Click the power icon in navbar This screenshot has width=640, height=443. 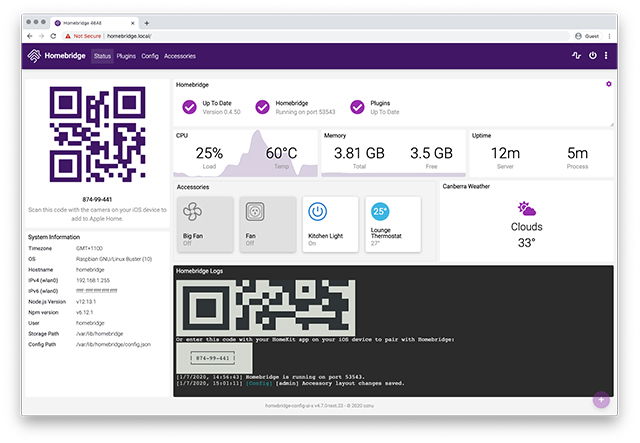coord(592,56)
